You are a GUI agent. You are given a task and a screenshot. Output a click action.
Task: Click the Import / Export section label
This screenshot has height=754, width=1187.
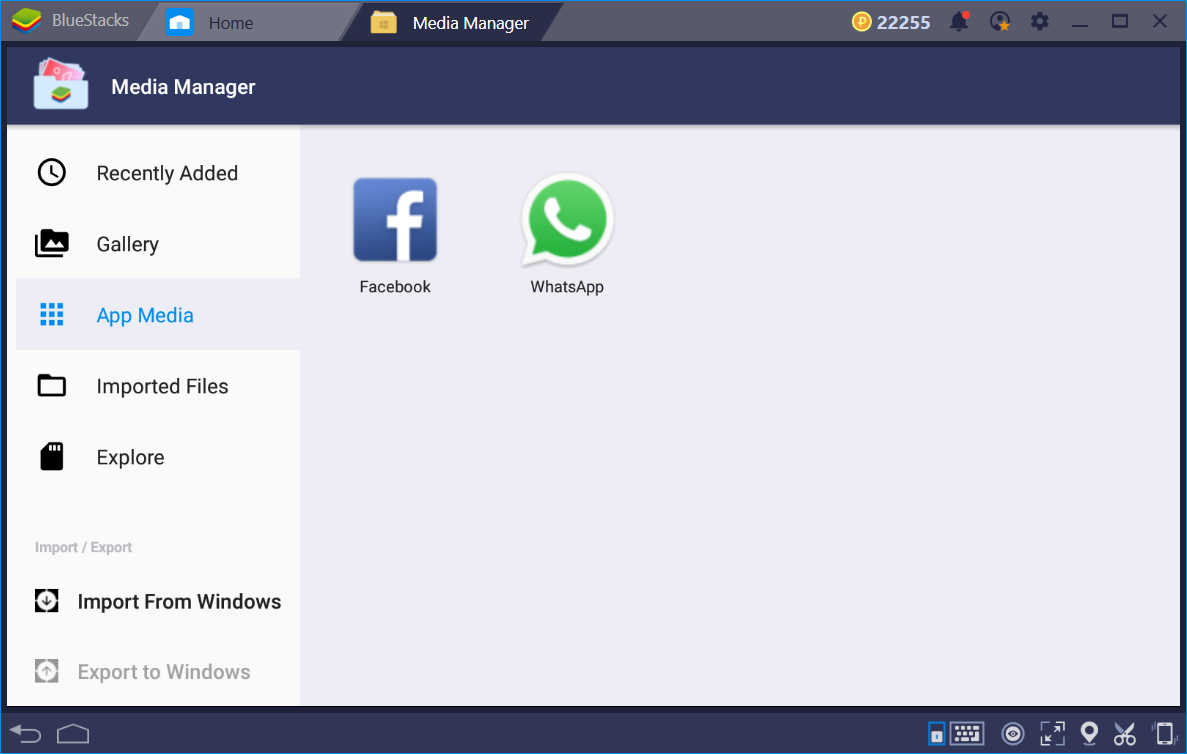pos(83,547)
